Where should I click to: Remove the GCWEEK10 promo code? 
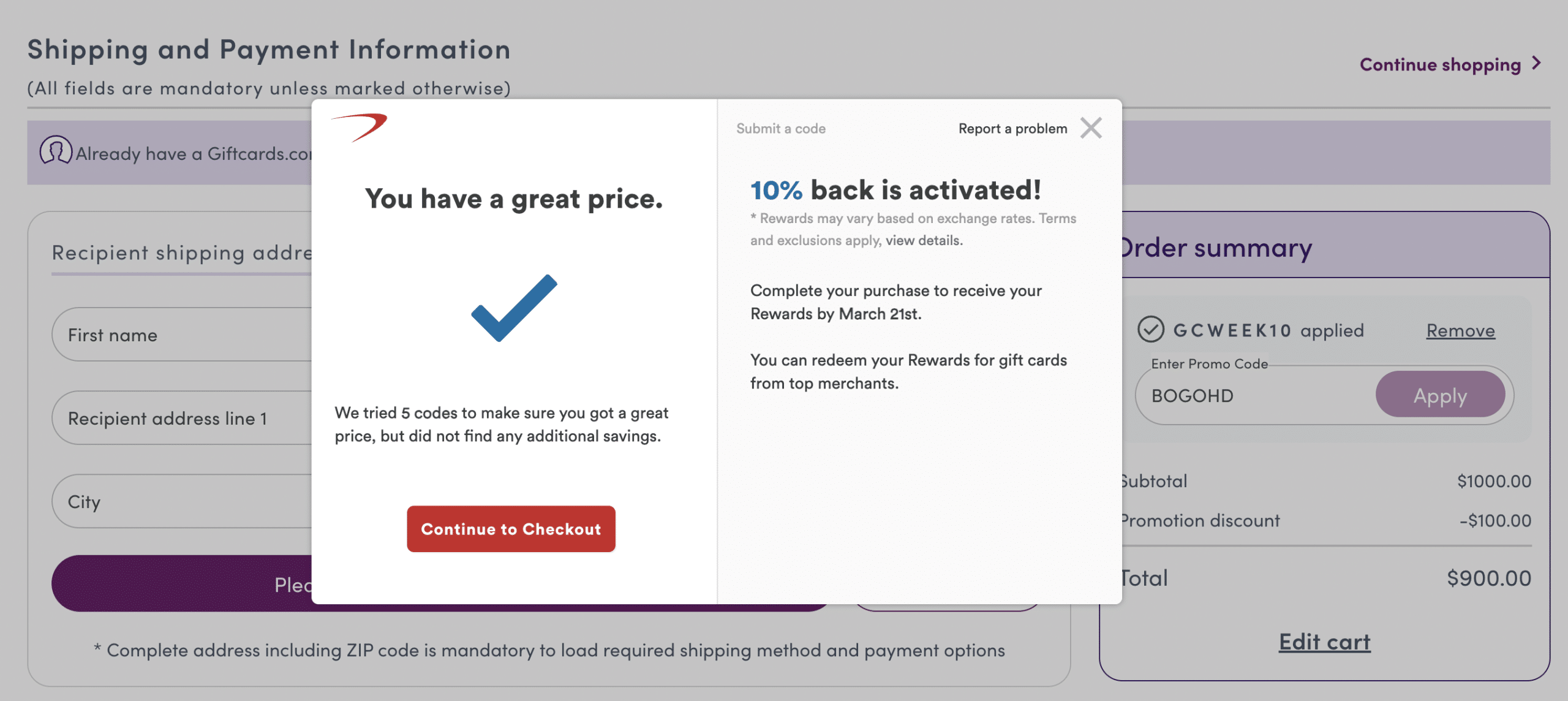tap(1460, 331)
